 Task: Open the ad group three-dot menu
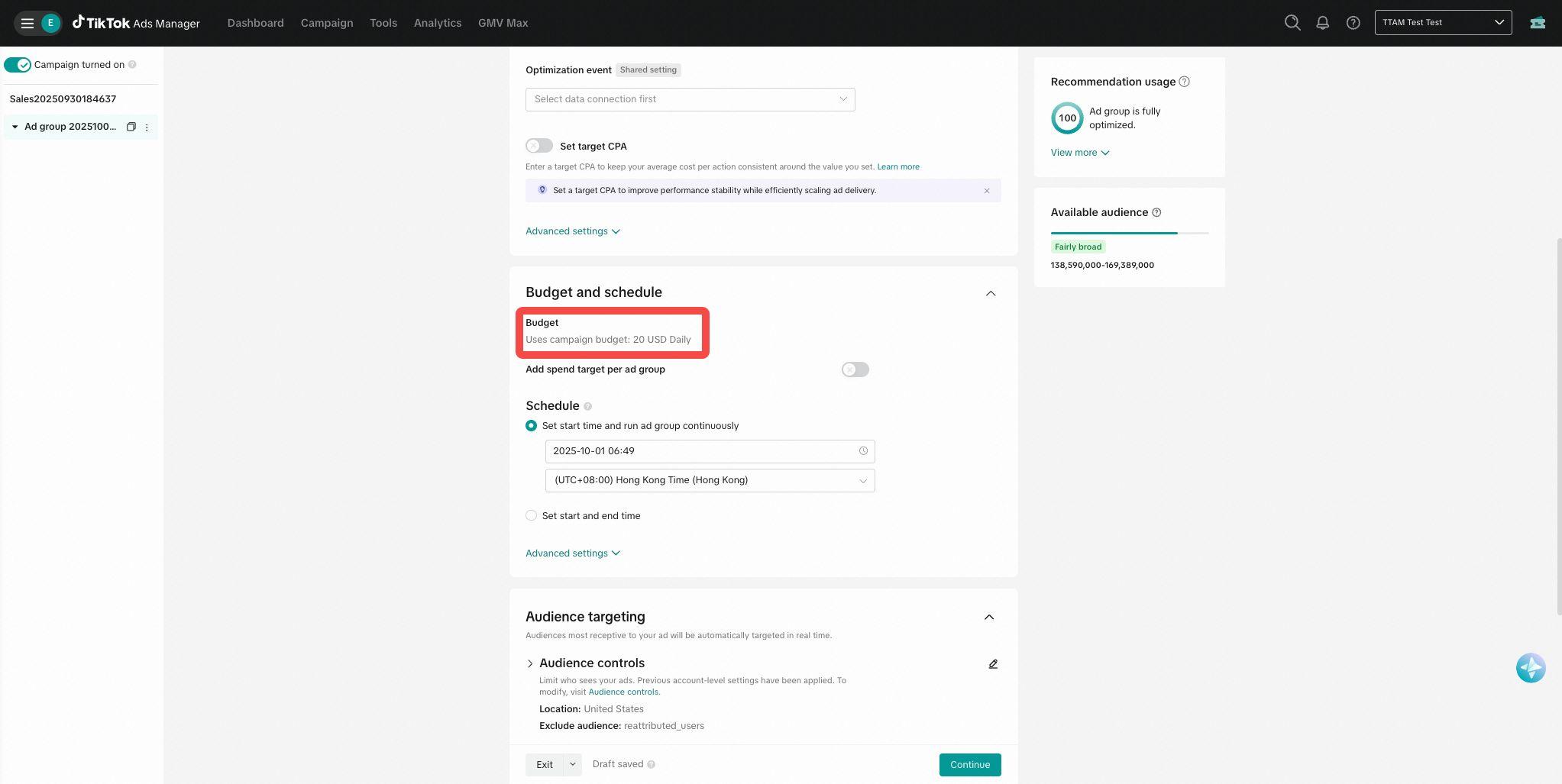147,127
